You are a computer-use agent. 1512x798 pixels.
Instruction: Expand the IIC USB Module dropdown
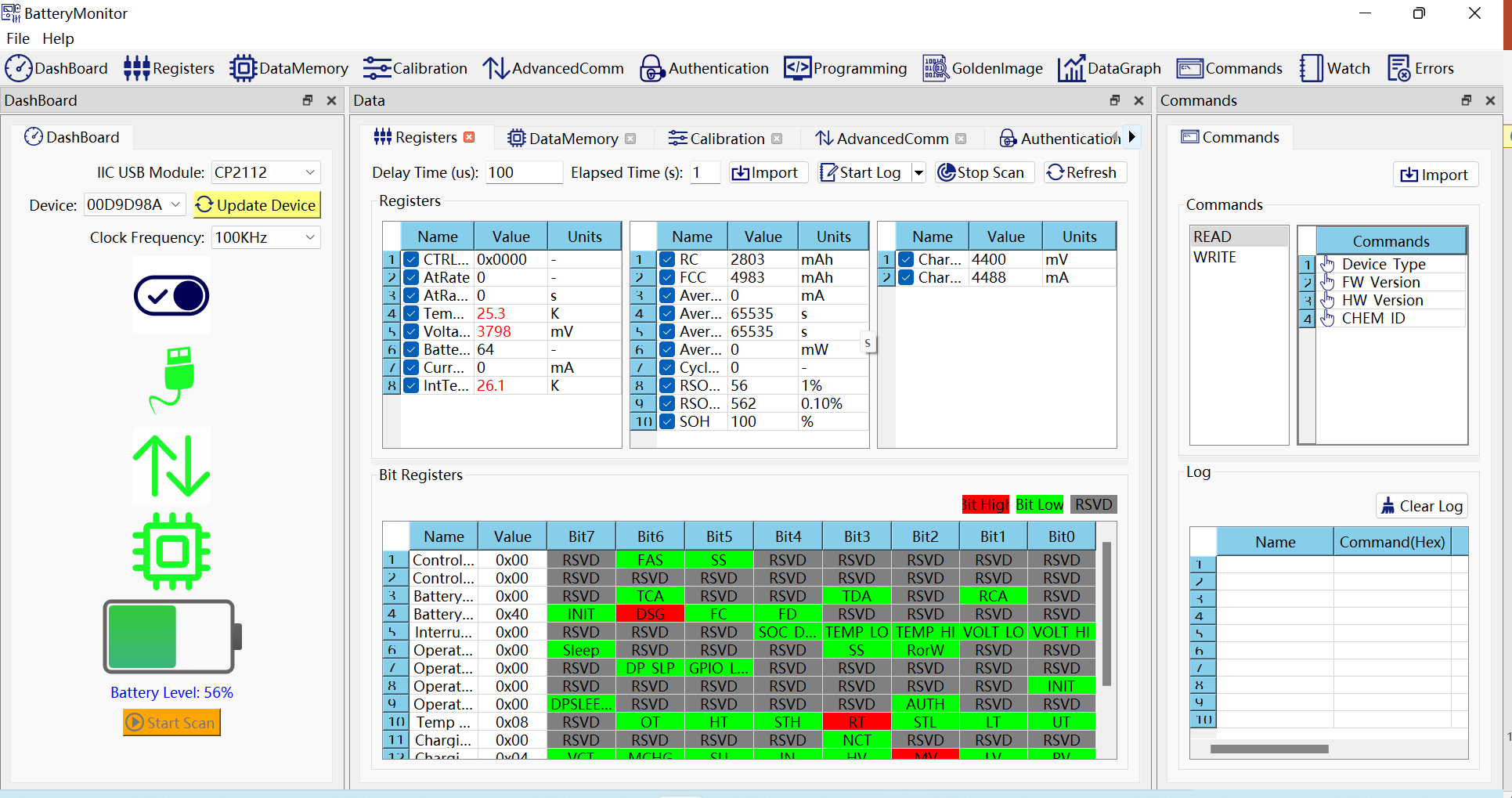click(x=310, y=172)
